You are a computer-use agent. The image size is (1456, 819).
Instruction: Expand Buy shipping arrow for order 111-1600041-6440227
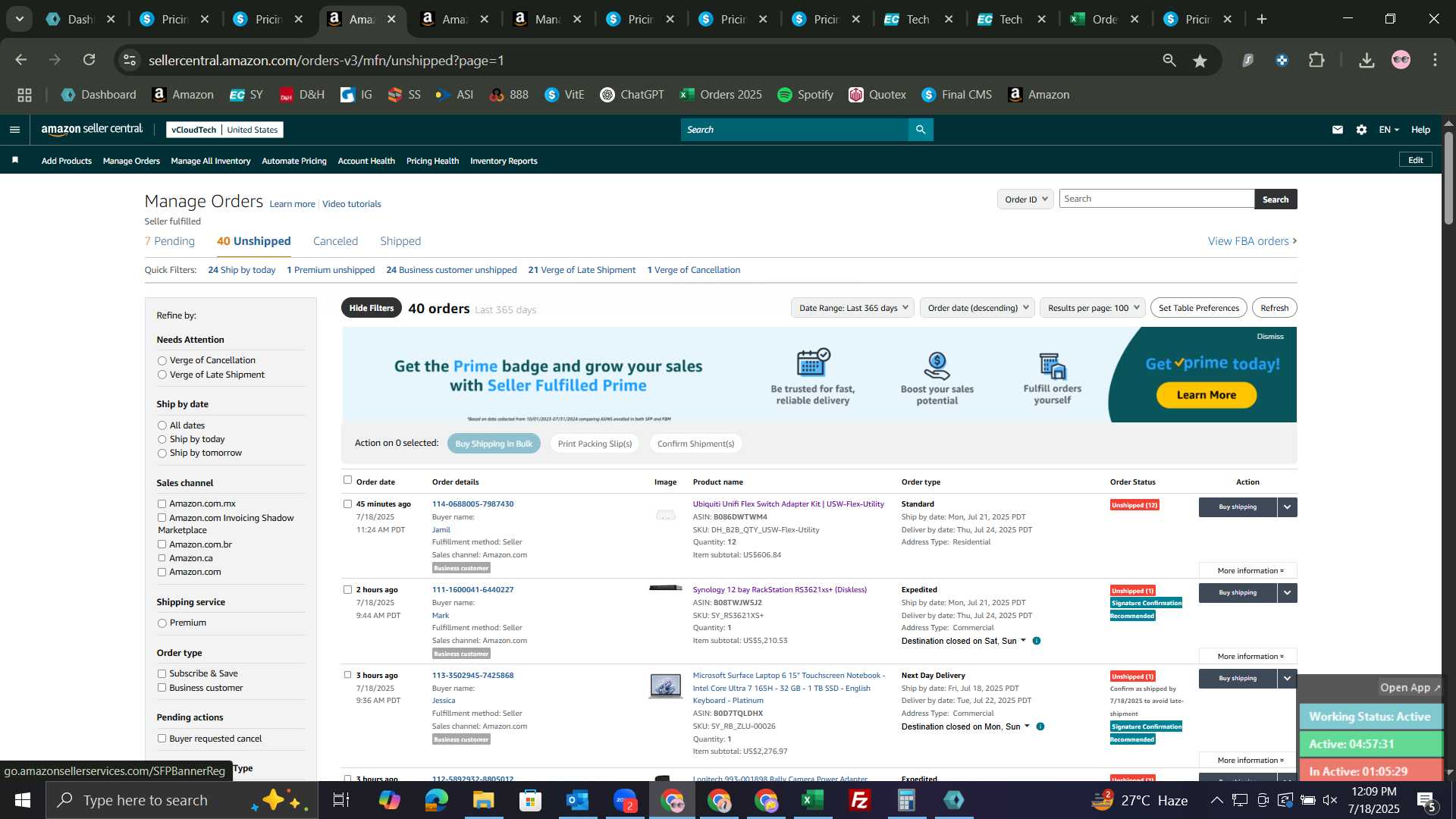[x=1288, y=593]
